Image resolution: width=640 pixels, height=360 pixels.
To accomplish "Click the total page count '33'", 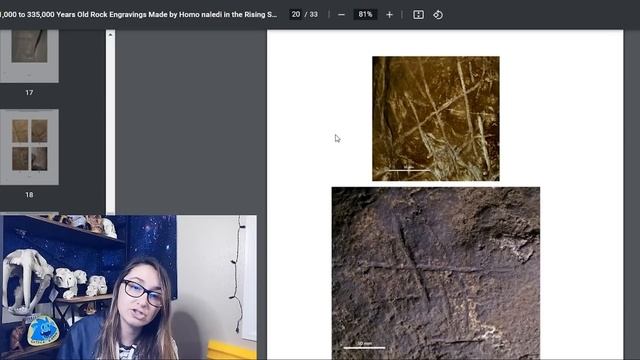I will (x=313, y=14).
